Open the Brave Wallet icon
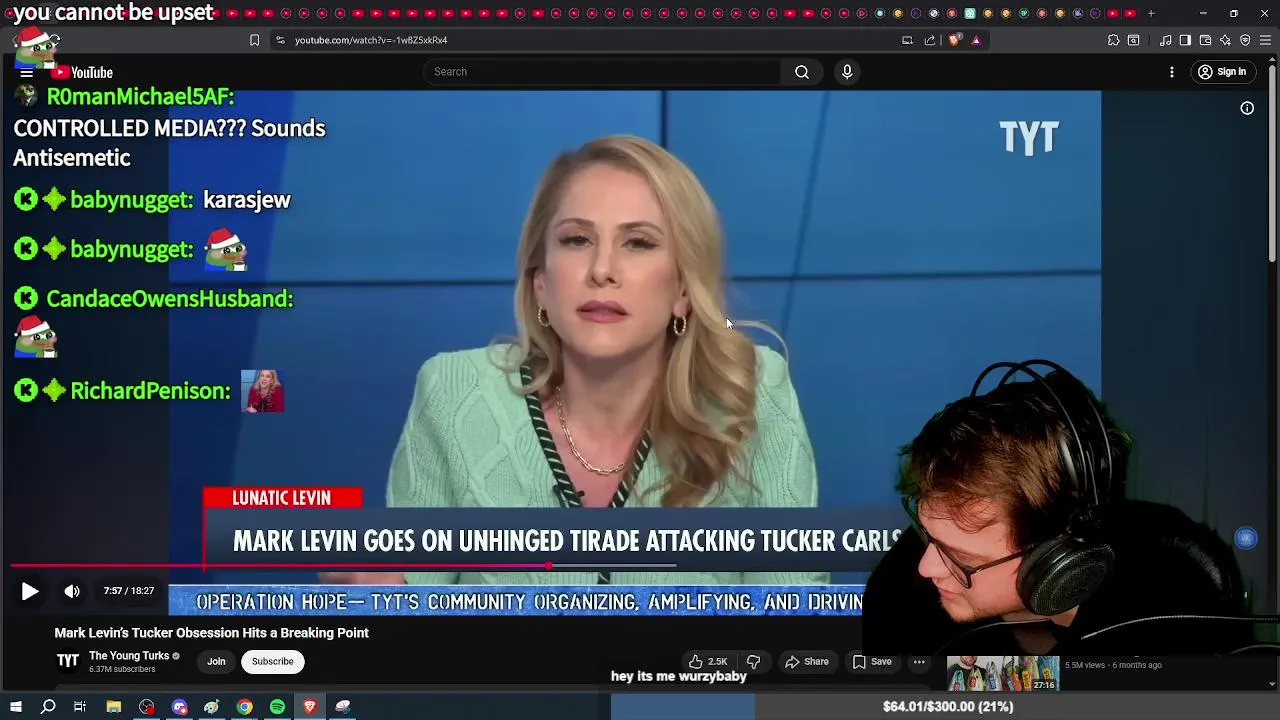The image size is (1280, 720). [1205, 40]
